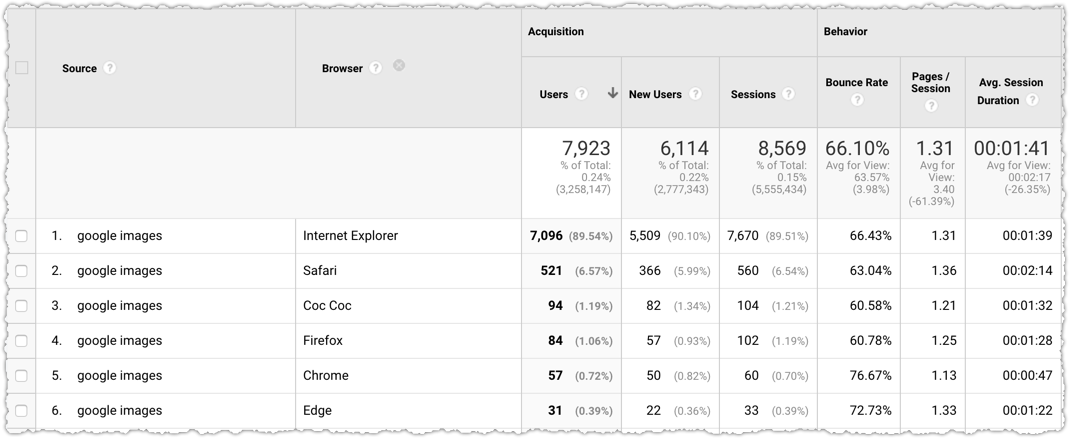Check the Chrome row checkbox
This screenshot has height=438, width=1069.
click(21, 376)
